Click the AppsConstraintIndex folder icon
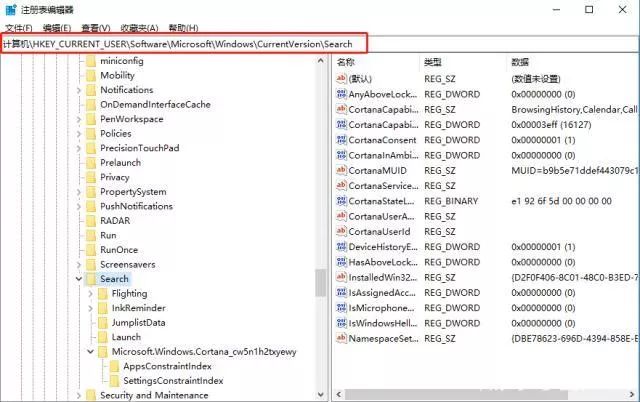Image resolution: width=640 pixels, height=402 pixels. click(x=114, y=366)
